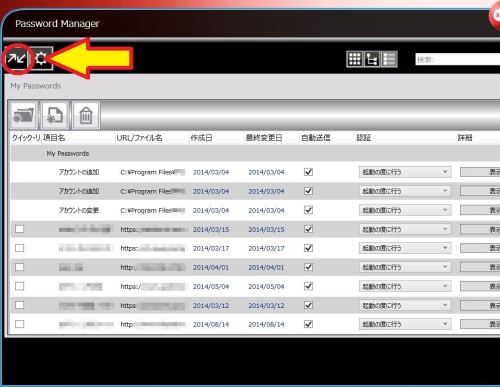This screenshot has width=500, height=387.
Task: Click 表示 button for 2014/03/17 entry
Action: click(480, 248)
